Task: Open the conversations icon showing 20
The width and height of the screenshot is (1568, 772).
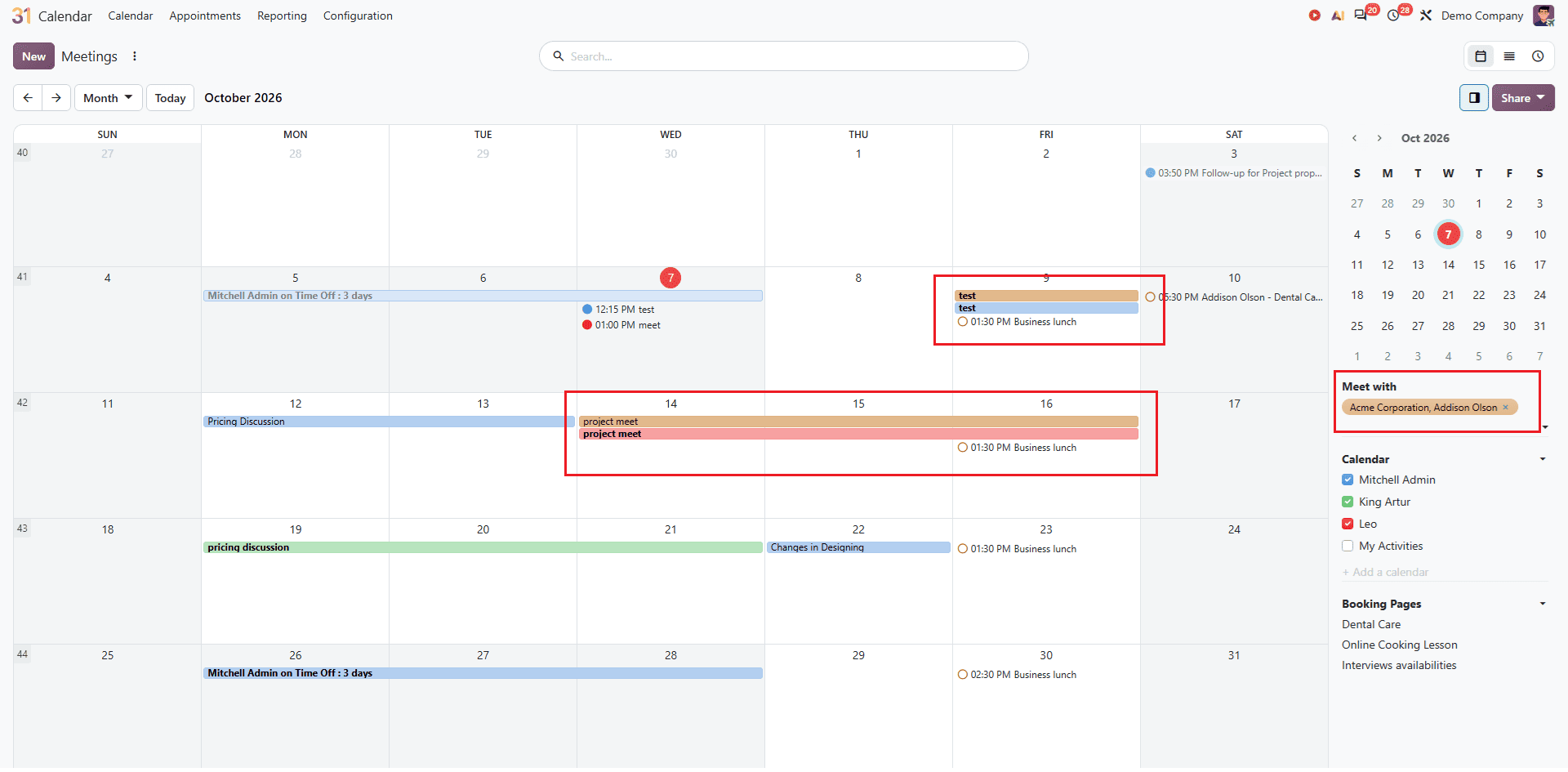Action: coord(1361,16)
